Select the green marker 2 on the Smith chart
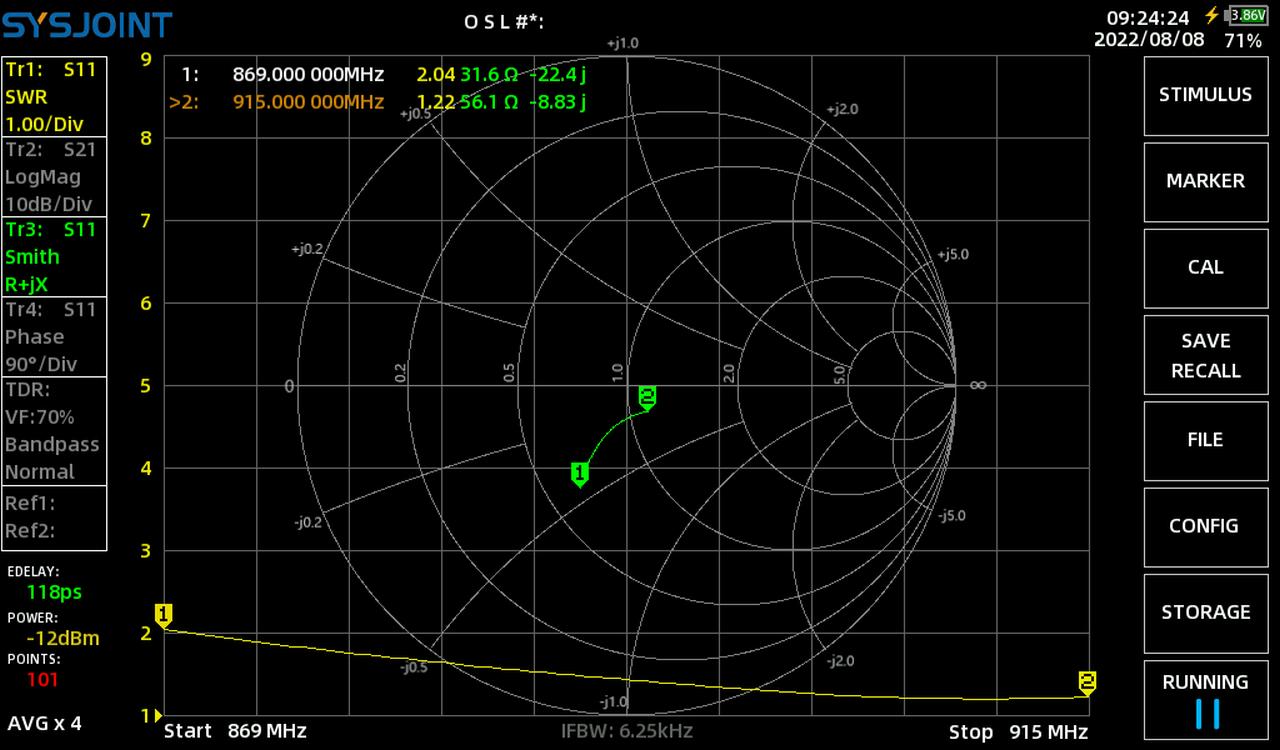This screenshot has width=1280, height=750. pyautogui.click(x=647, y=397)
